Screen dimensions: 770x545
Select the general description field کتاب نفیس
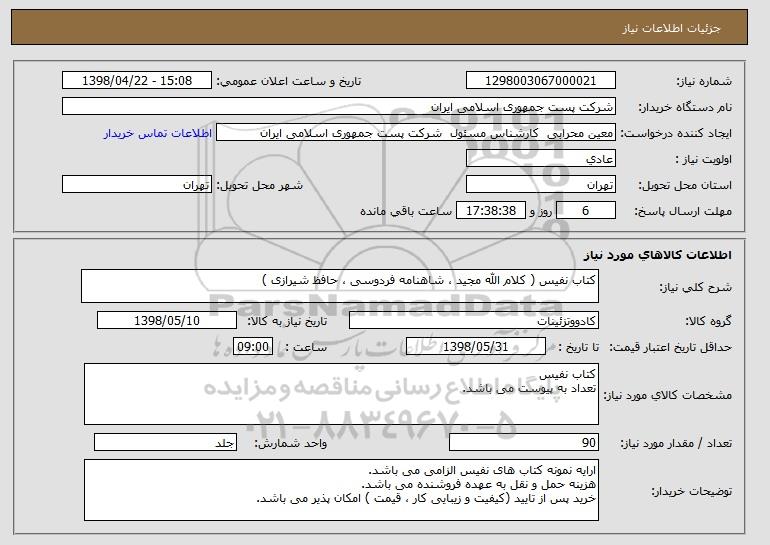tap(340, 286)
